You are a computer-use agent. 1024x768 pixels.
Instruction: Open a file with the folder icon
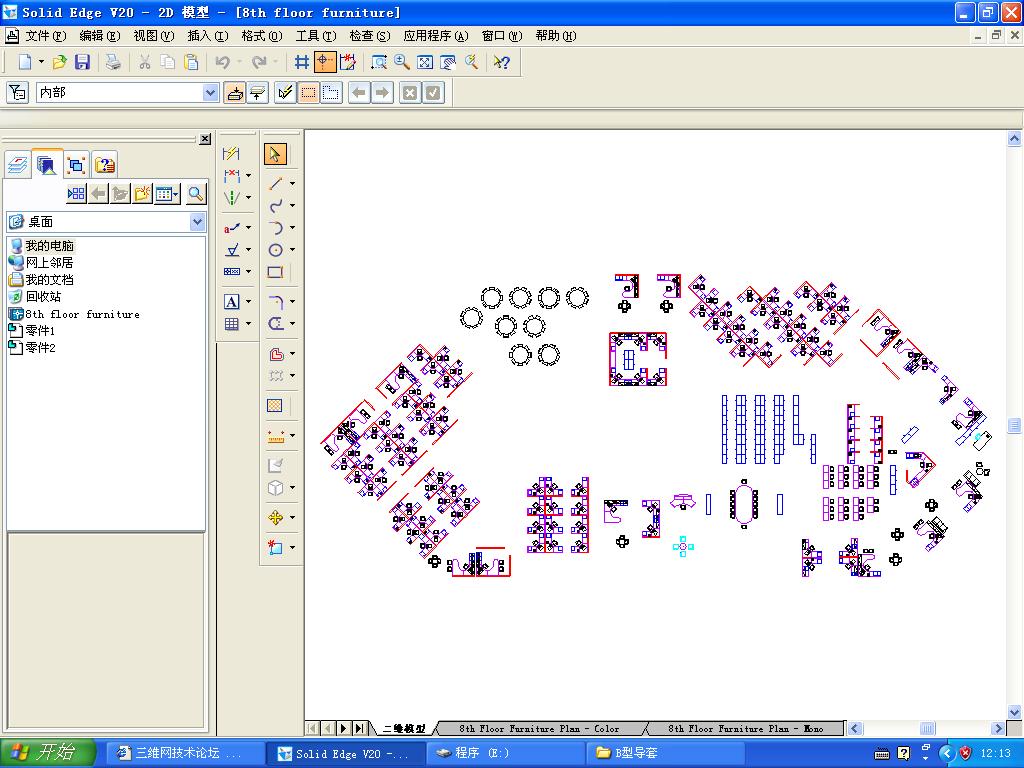click(59, 62)
